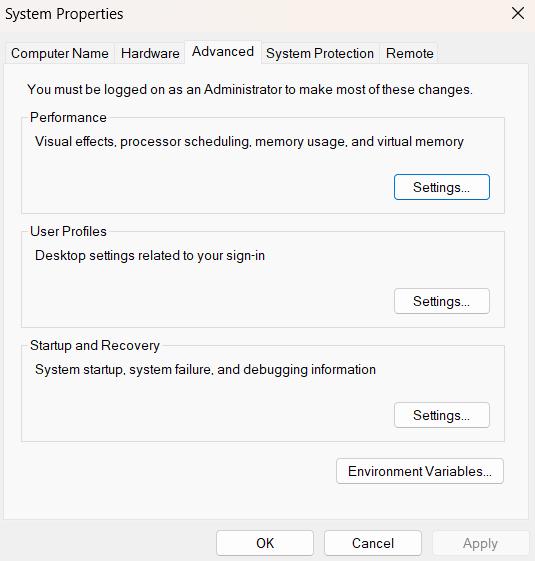Viewport: 535px width, 561px height.
Task: Open Performance Settings button
Action: pos(442,187)
